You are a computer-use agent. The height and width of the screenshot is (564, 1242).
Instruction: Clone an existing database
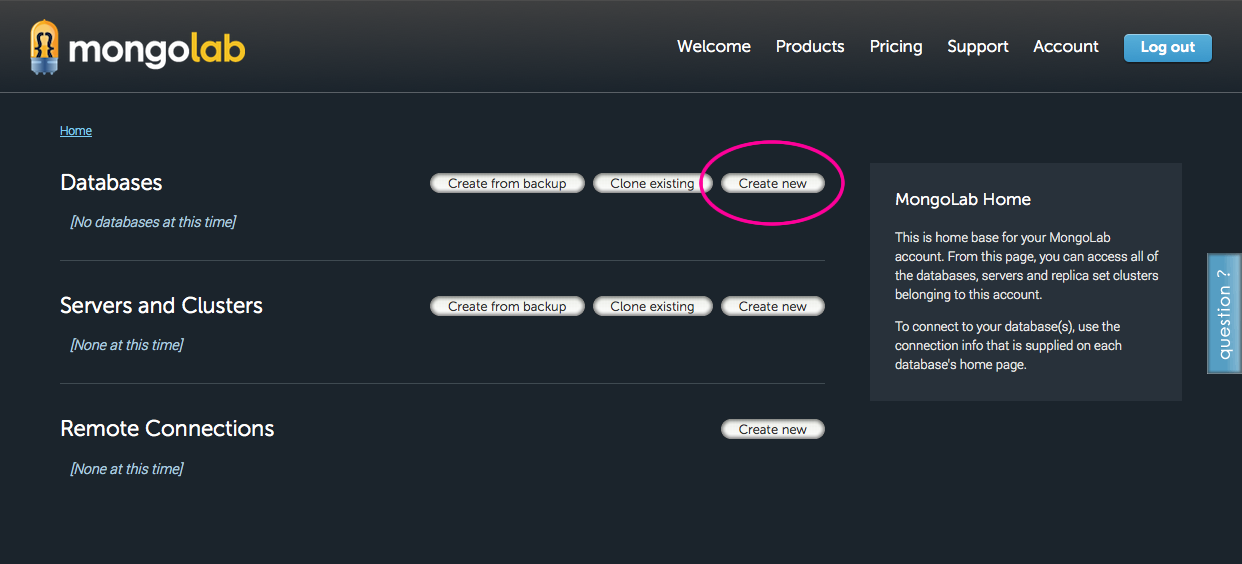[652, 184]
